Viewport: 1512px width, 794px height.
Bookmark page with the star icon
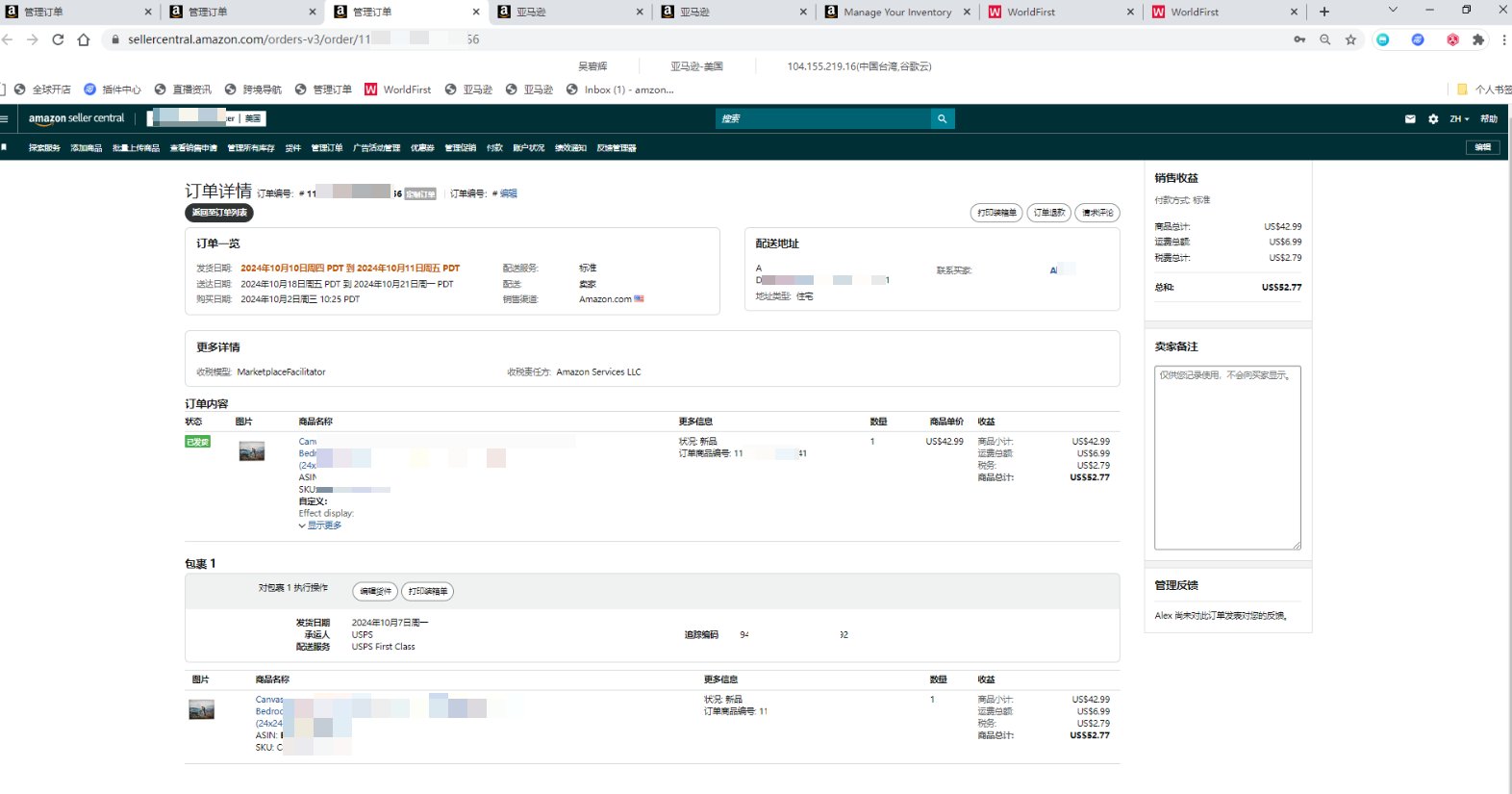(x=1350, y=39)
